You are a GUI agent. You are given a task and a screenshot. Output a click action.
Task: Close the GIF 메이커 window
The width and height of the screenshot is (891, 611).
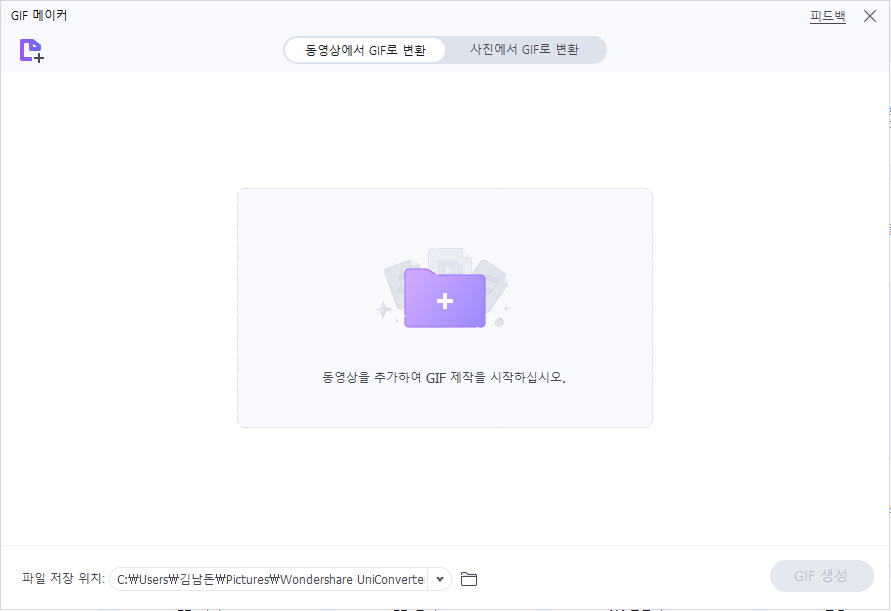point(869,16)
